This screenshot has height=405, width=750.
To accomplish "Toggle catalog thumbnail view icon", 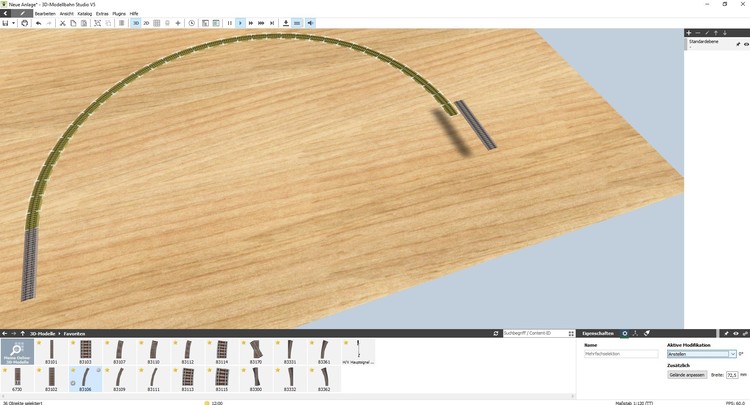I will [571, 333].
